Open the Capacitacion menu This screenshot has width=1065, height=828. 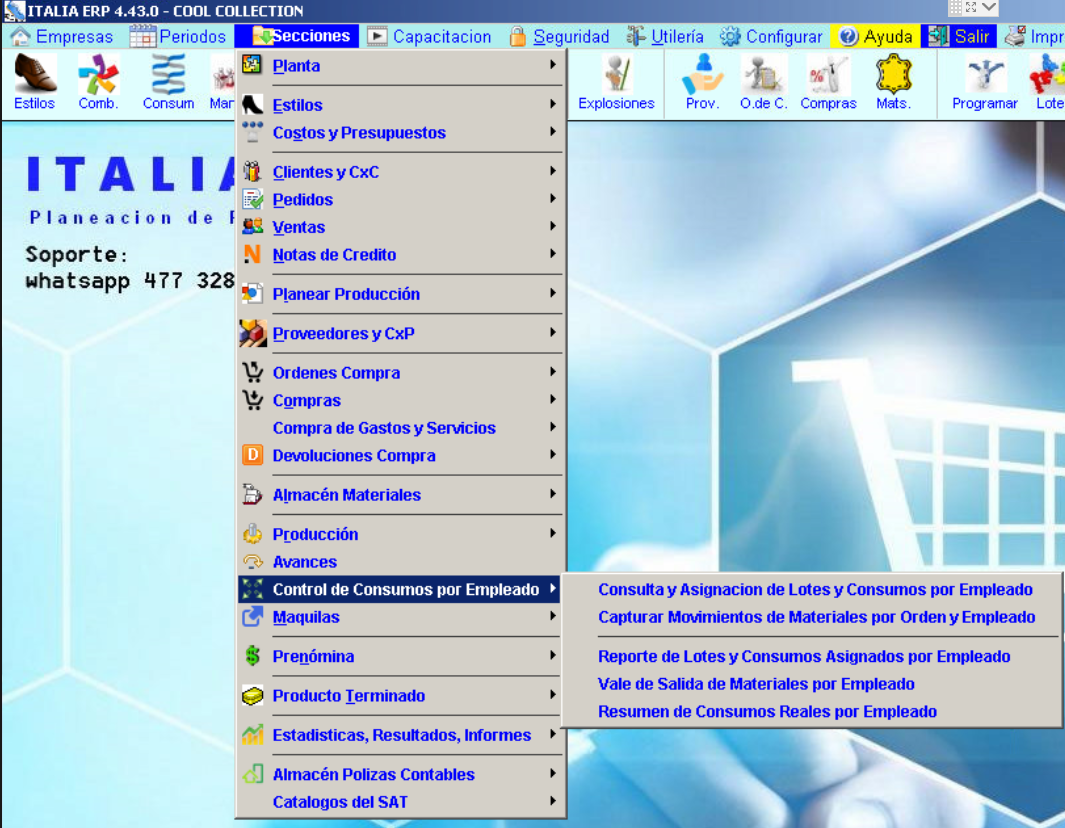[x=429, y=36]
